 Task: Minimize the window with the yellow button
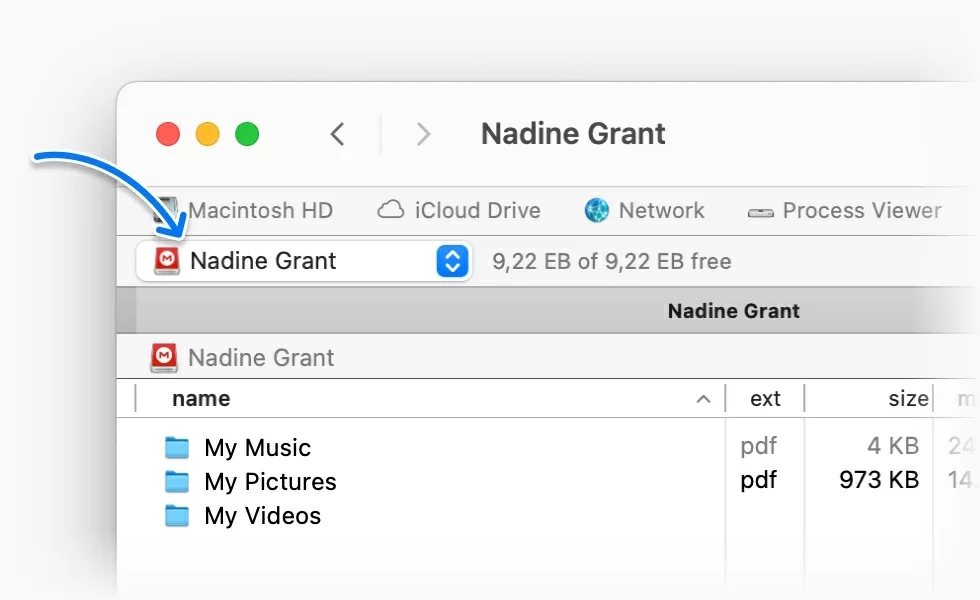pyautogui.click(x=207, y=134)
